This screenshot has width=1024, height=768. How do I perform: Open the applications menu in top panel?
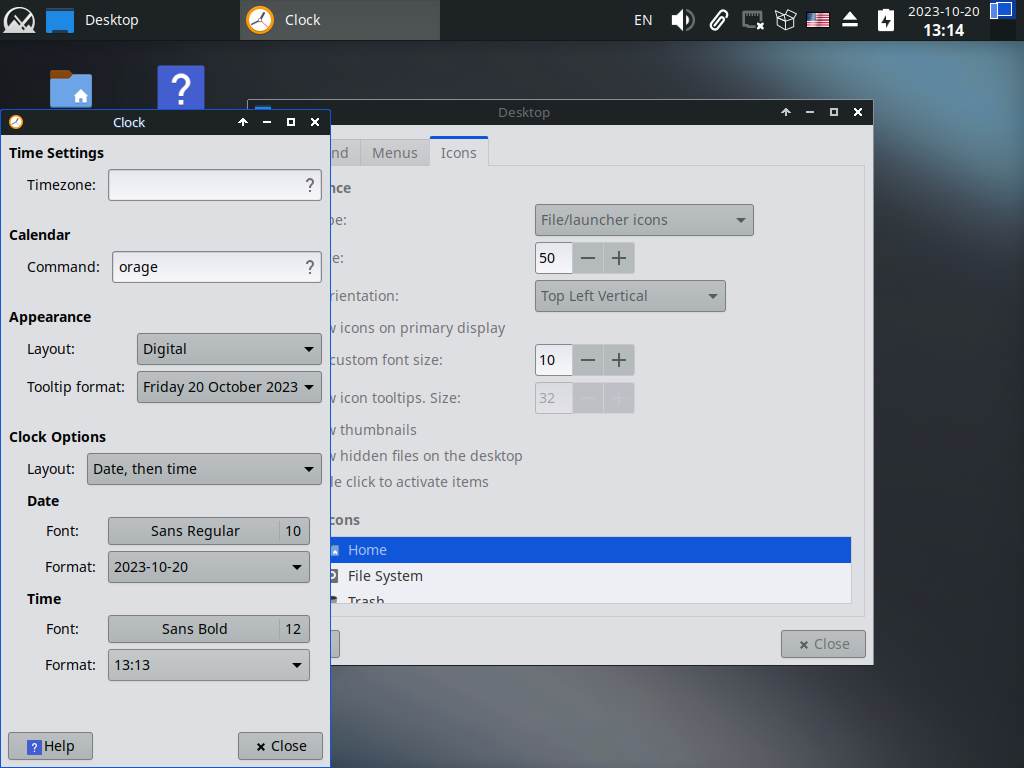(x=19, y=19)
